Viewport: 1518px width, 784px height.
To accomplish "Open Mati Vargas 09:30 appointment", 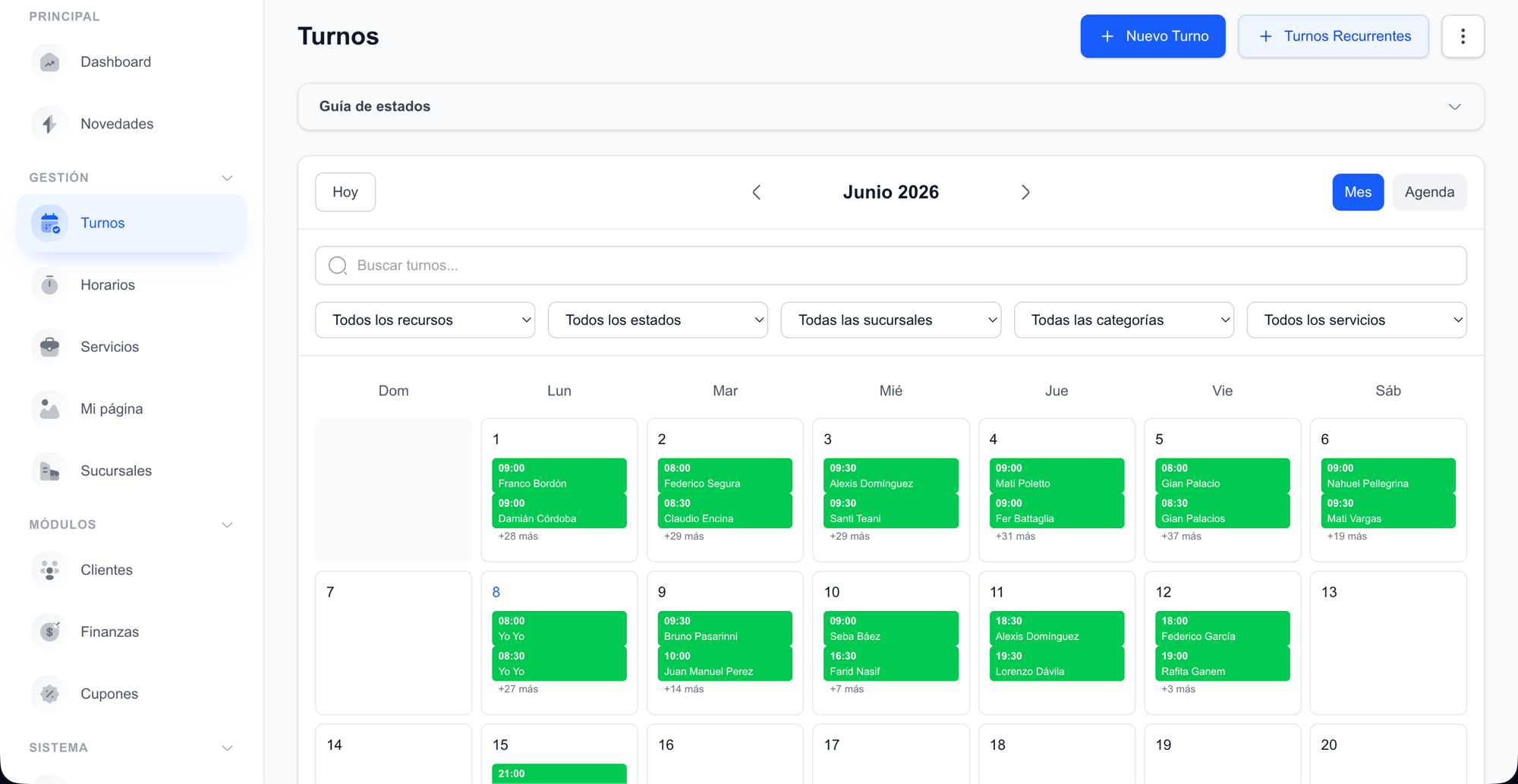I will 1388,511.
